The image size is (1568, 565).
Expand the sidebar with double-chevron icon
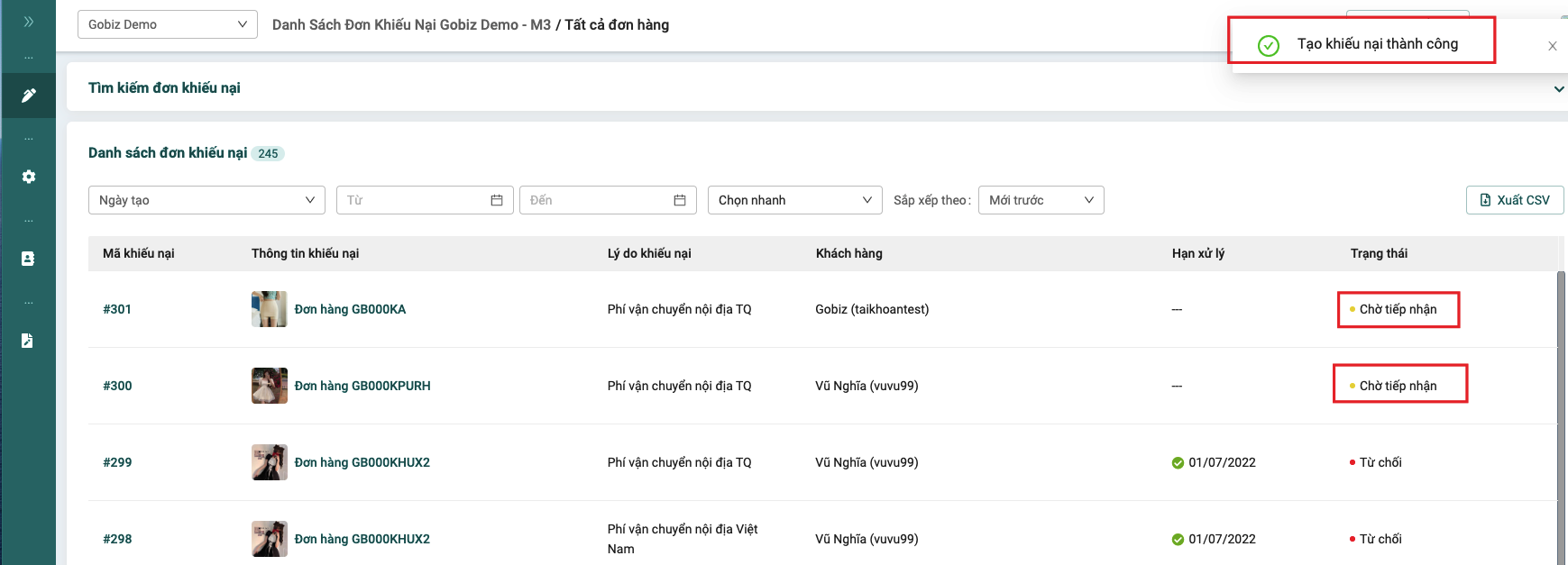28,22
